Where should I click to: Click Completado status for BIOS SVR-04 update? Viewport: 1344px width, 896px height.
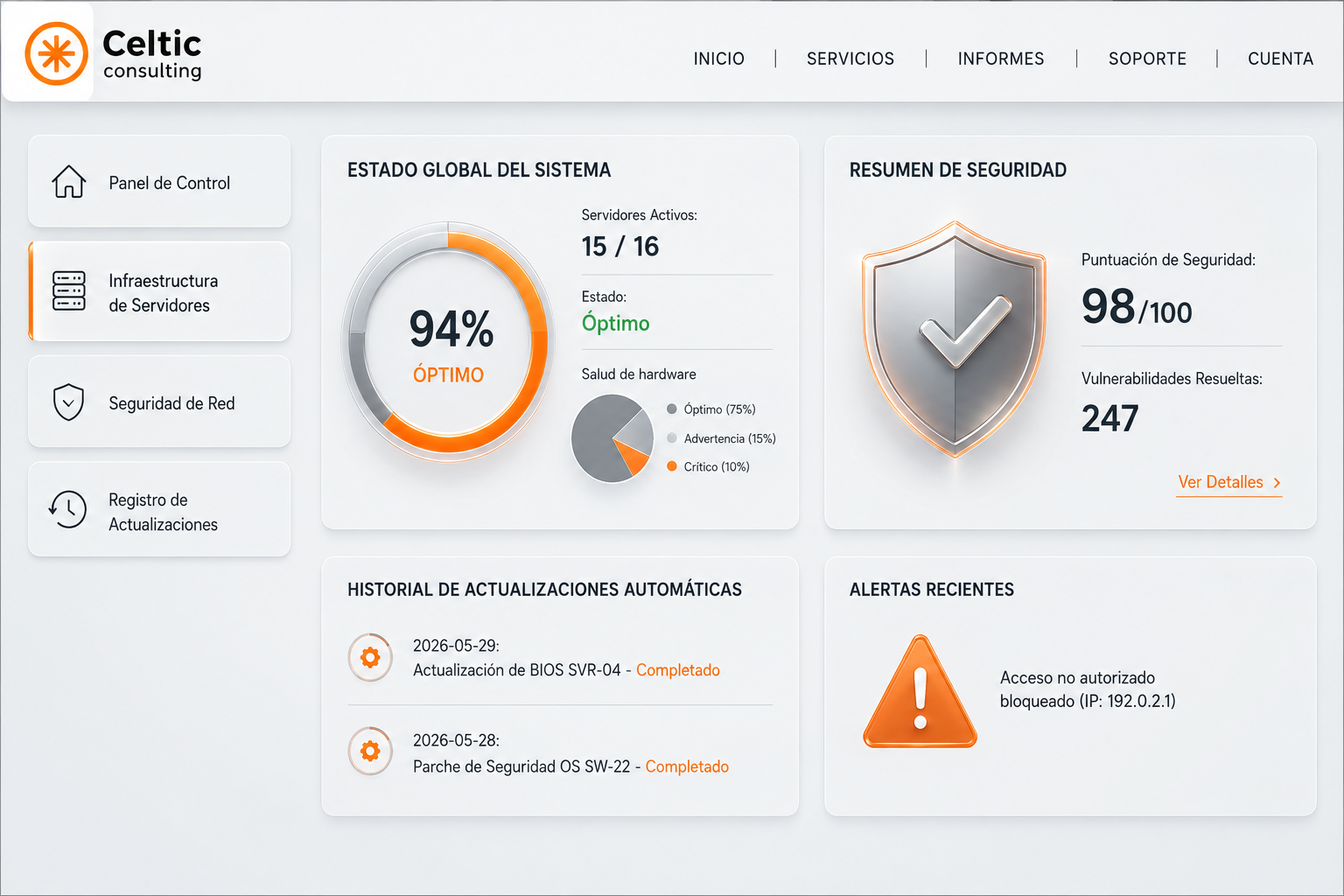[678, 670]
